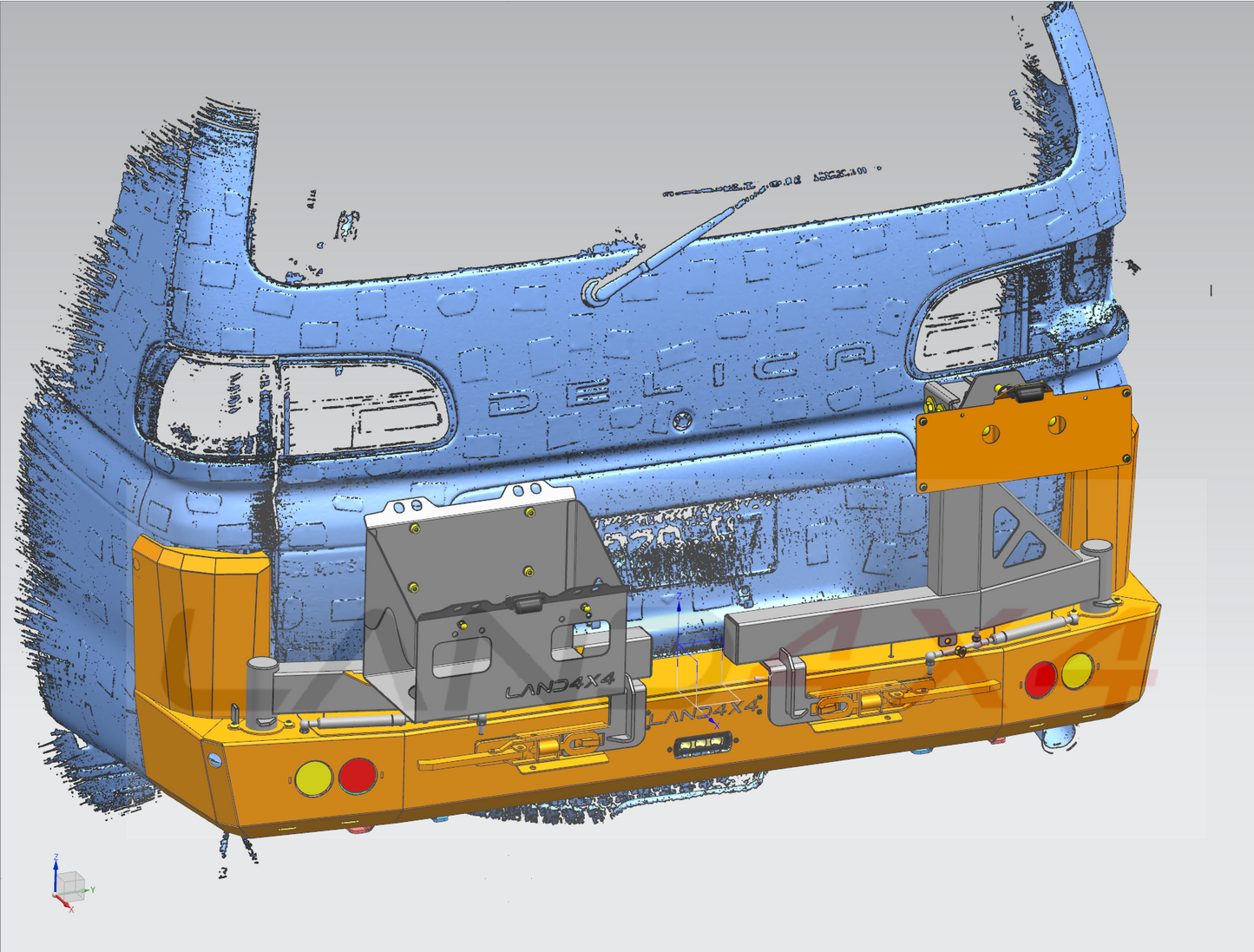1254x952 pixels.
Task: Select the triangular gusset on spare wheel carrier
Action: pos(1015,535)
